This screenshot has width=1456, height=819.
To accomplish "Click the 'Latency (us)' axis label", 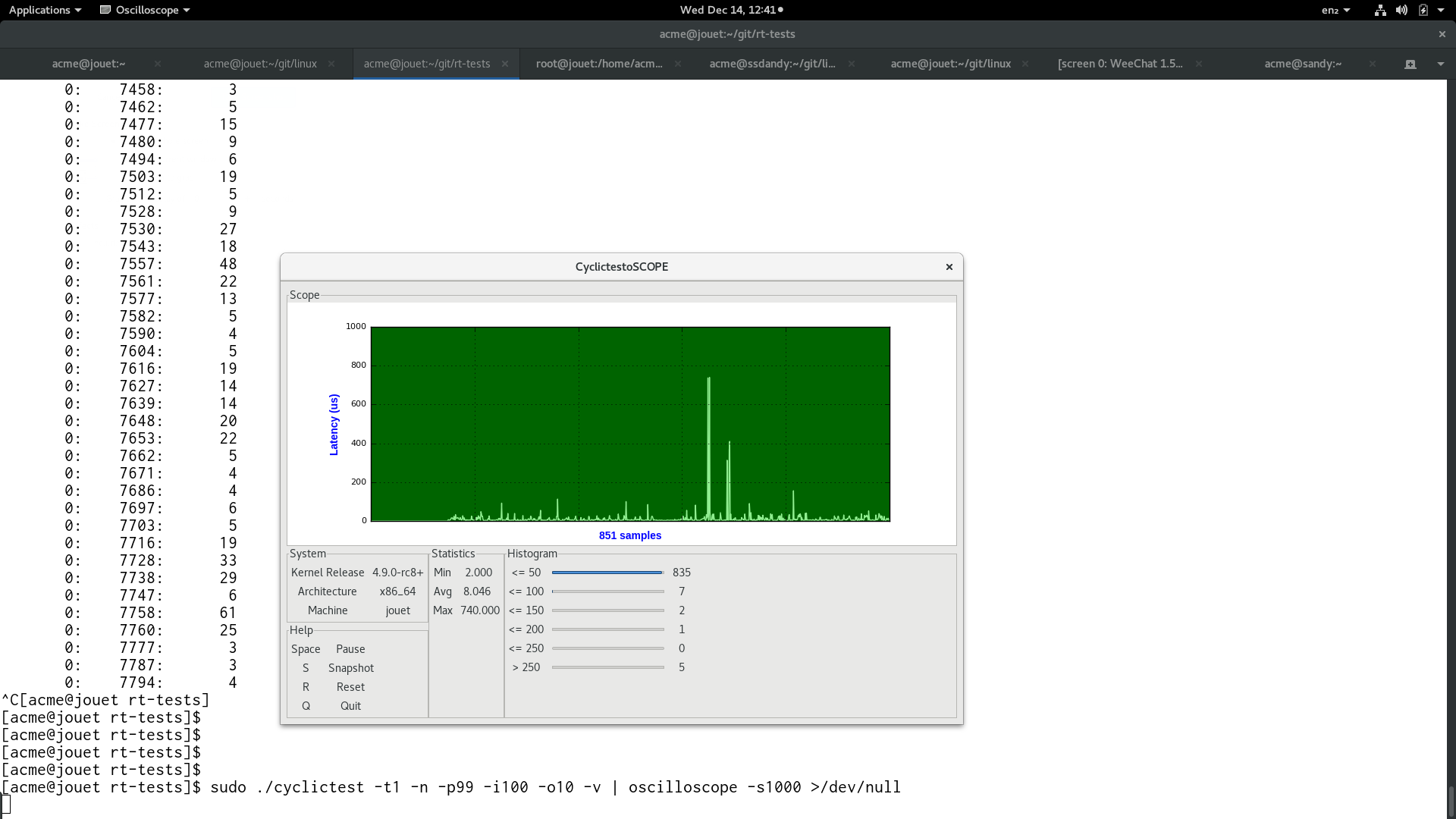I will [x=334, y=425].
